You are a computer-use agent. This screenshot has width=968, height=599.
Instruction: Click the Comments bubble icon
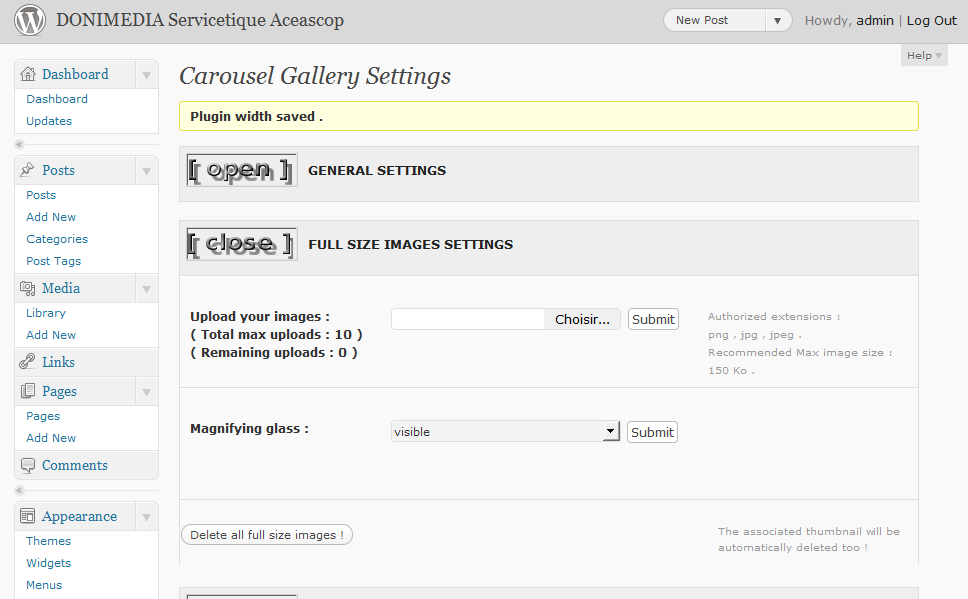point(27,465)
